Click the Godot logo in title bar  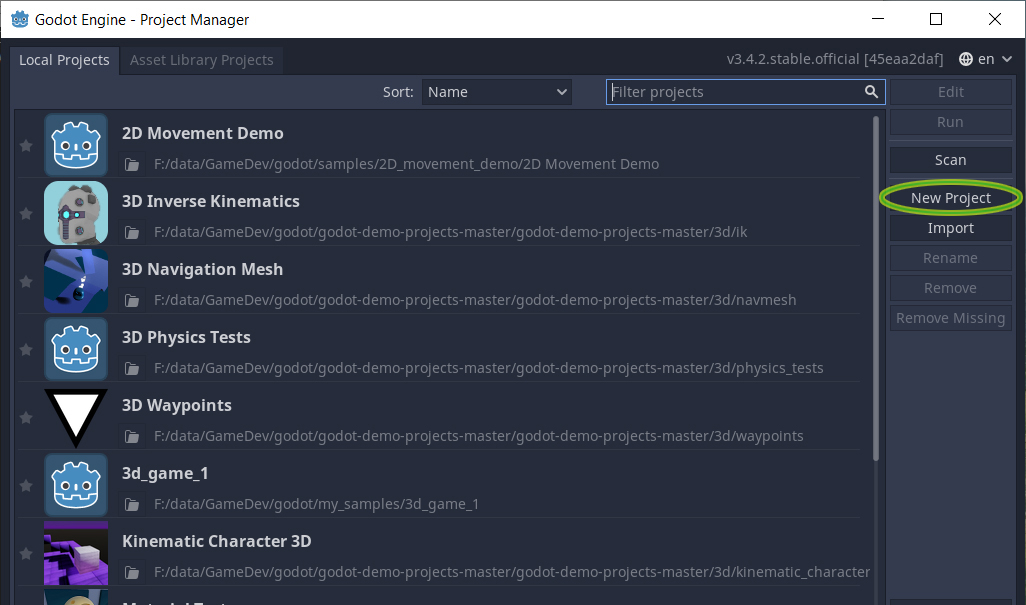point(20,20)
